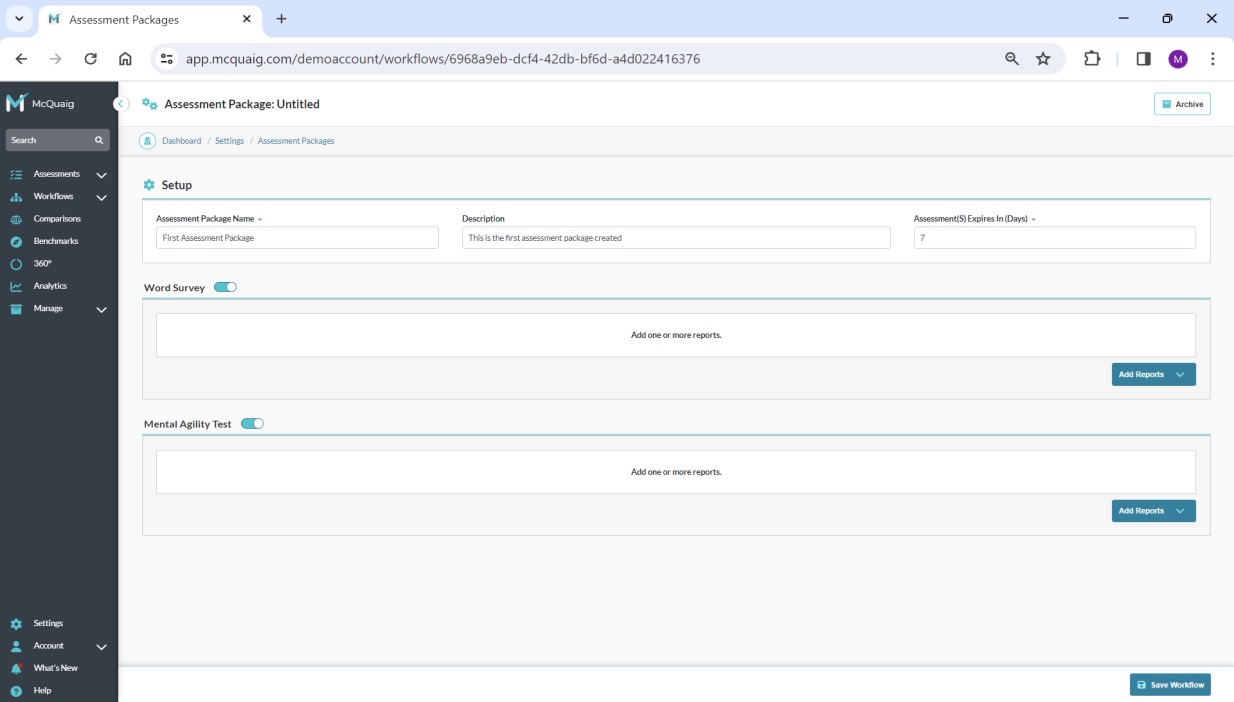The image size is (1234, 702).
Task: Click the Dashboard home breadcrumb icon
Action: (x=148, y=141)
